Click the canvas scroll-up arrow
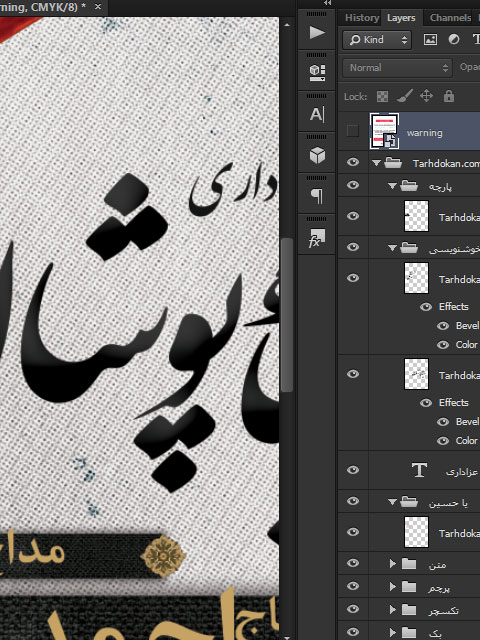 [287, 25]
